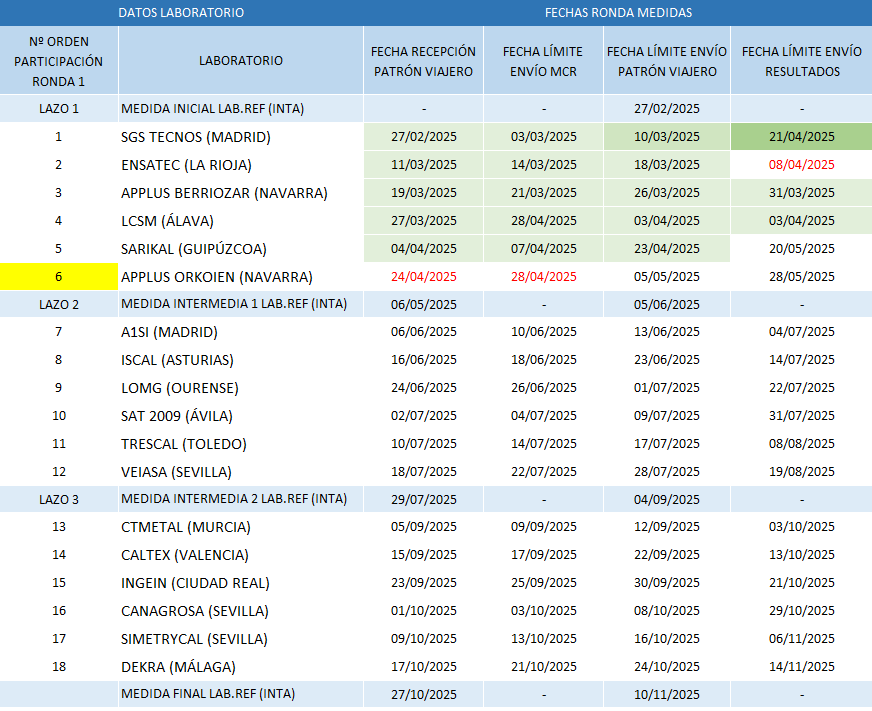The height and width of the screenshot is (711, 872).
Task: Click the red 24/04/2025 date cell
Action: [x=423, y=276]
